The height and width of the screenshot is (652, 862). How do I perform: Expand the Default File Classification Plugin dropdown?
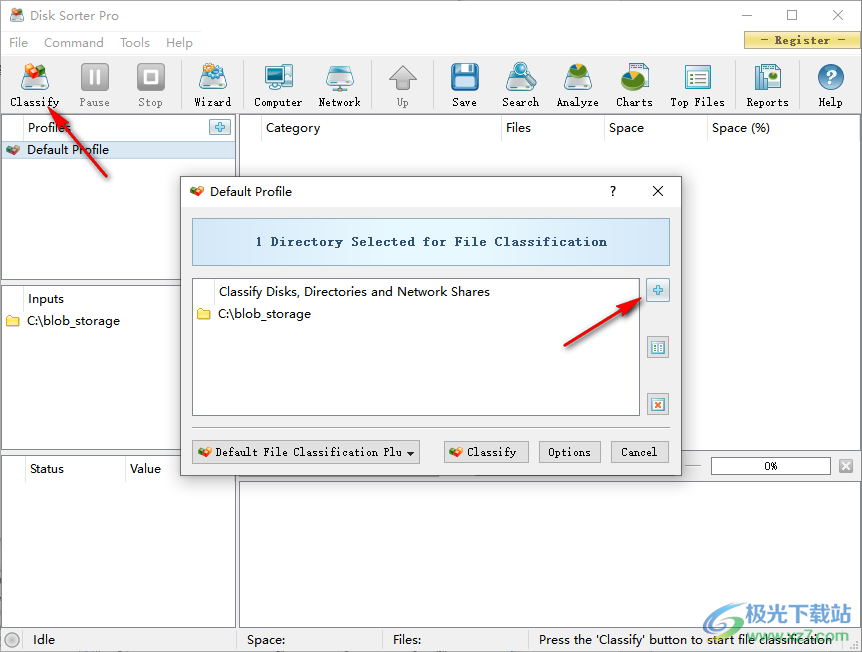pyautogui.click(x=306, y=452)
